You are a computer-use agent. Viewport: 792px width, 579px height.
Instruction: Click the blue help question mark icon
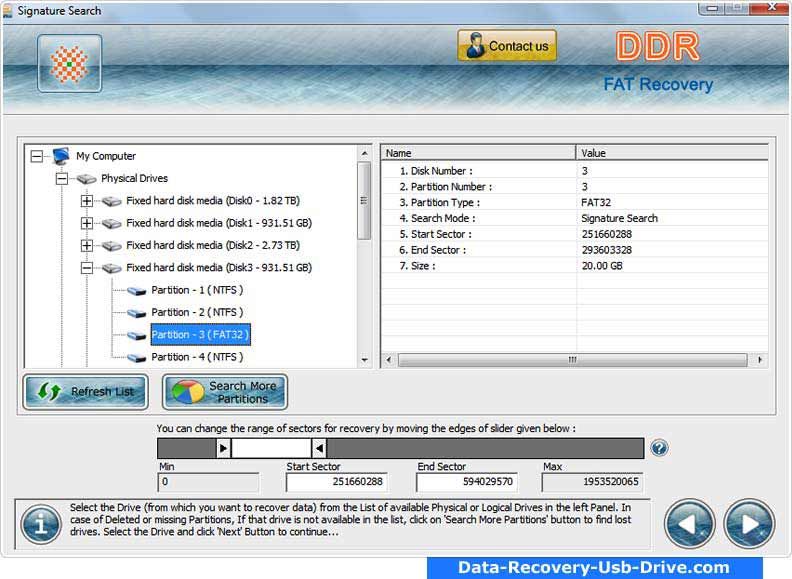659,448
